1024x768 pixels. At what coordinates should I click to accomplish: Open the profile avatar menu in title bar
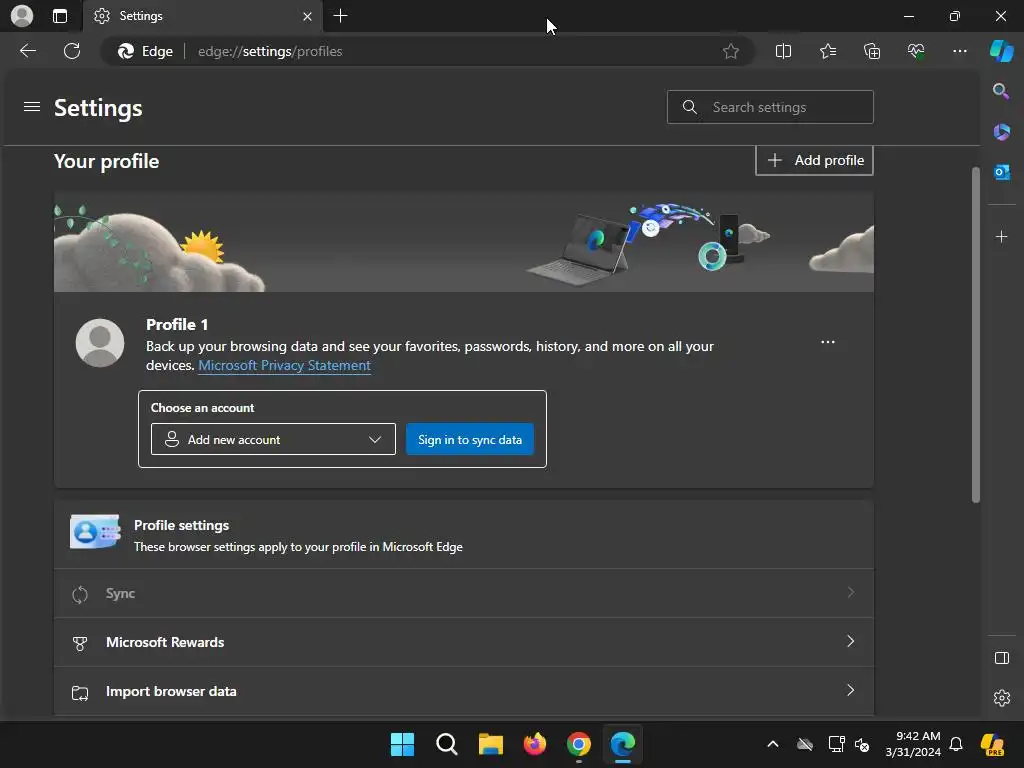[22, 16]
